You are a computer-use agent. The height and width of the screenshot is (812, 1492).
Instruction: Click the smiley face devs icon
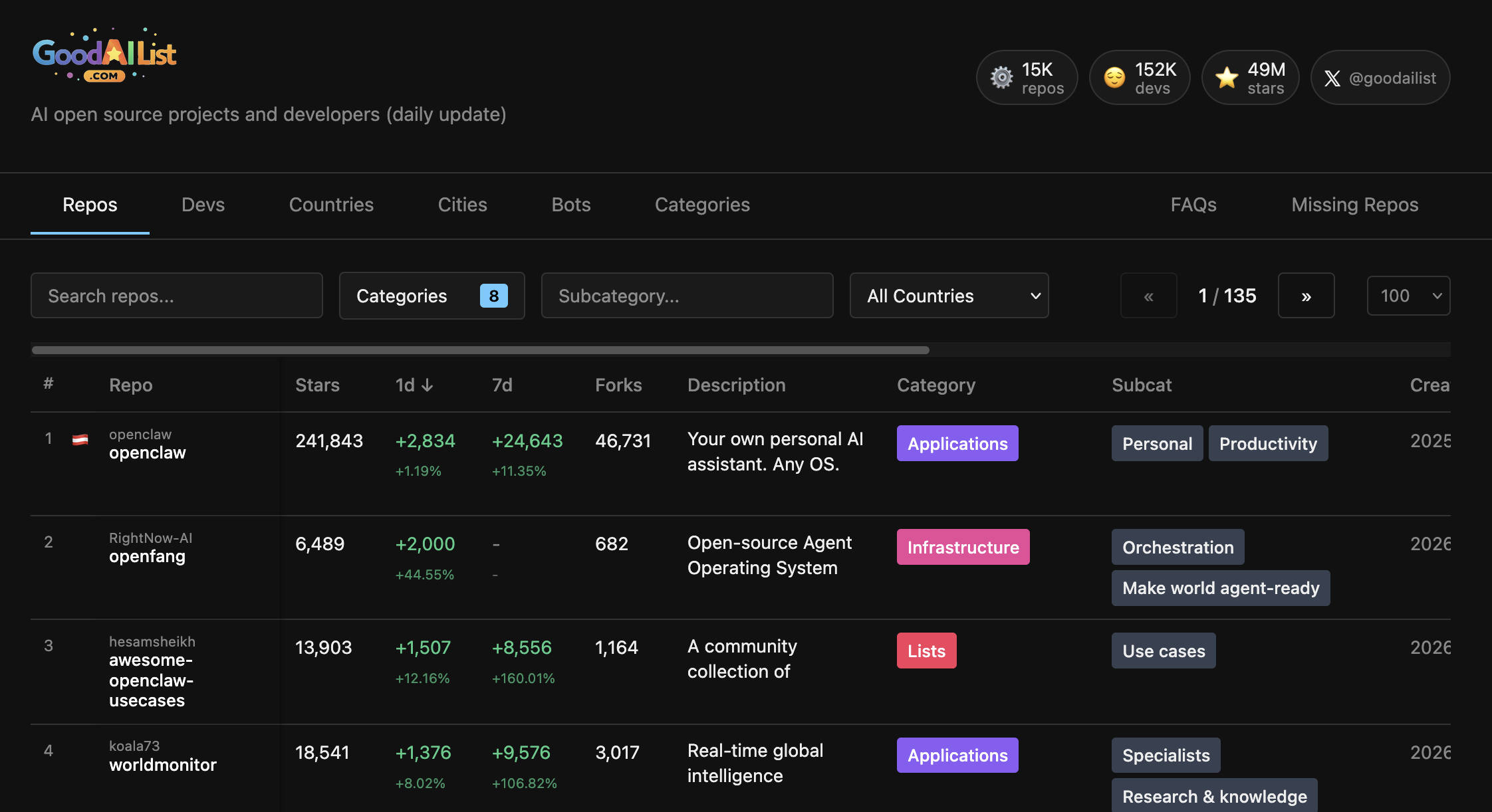pos(1114,78)
